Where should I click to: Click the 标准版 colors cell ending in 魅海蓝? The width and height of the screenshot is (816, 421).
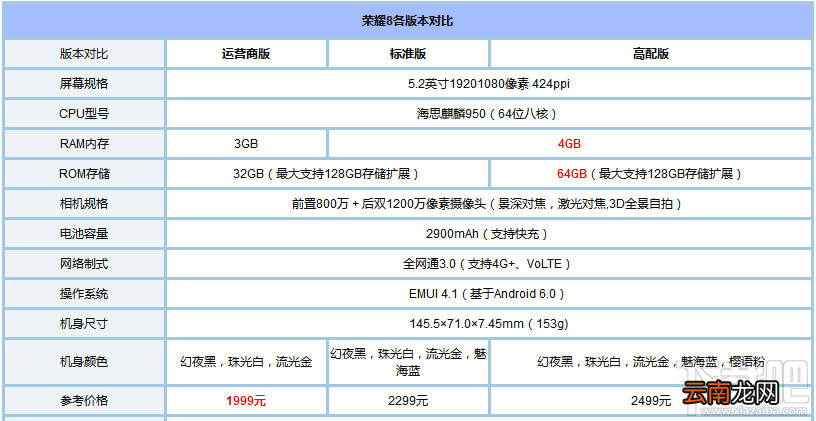point(408,363)
